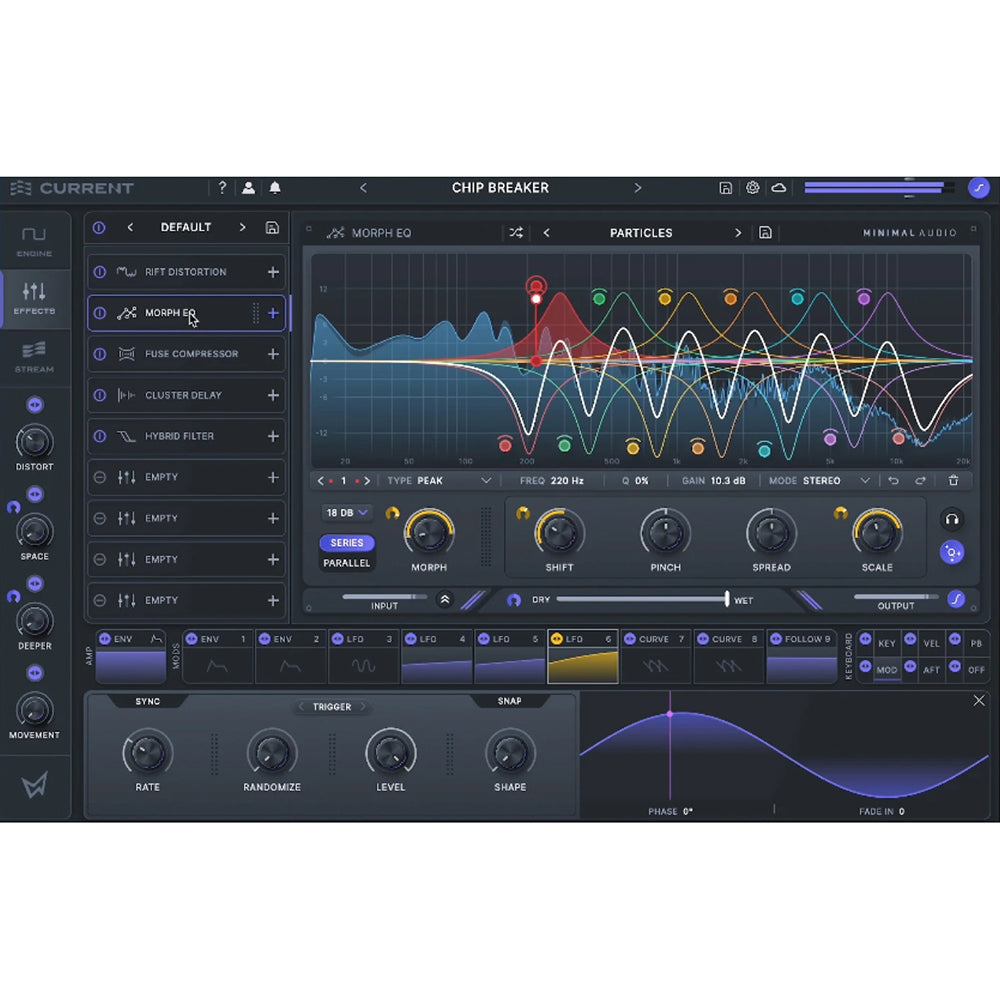Click the purple add band icon

click(952, 552)
